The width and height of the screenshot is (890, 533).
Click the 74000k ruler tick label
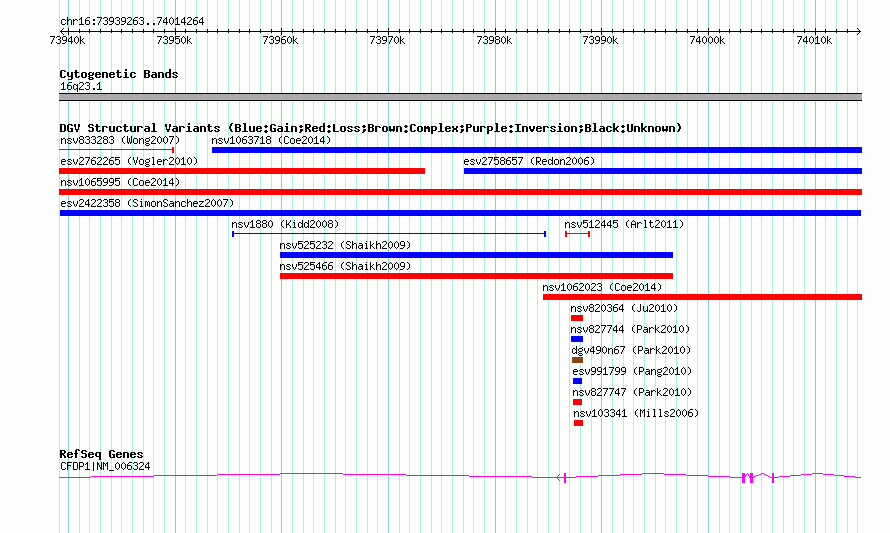707,40
